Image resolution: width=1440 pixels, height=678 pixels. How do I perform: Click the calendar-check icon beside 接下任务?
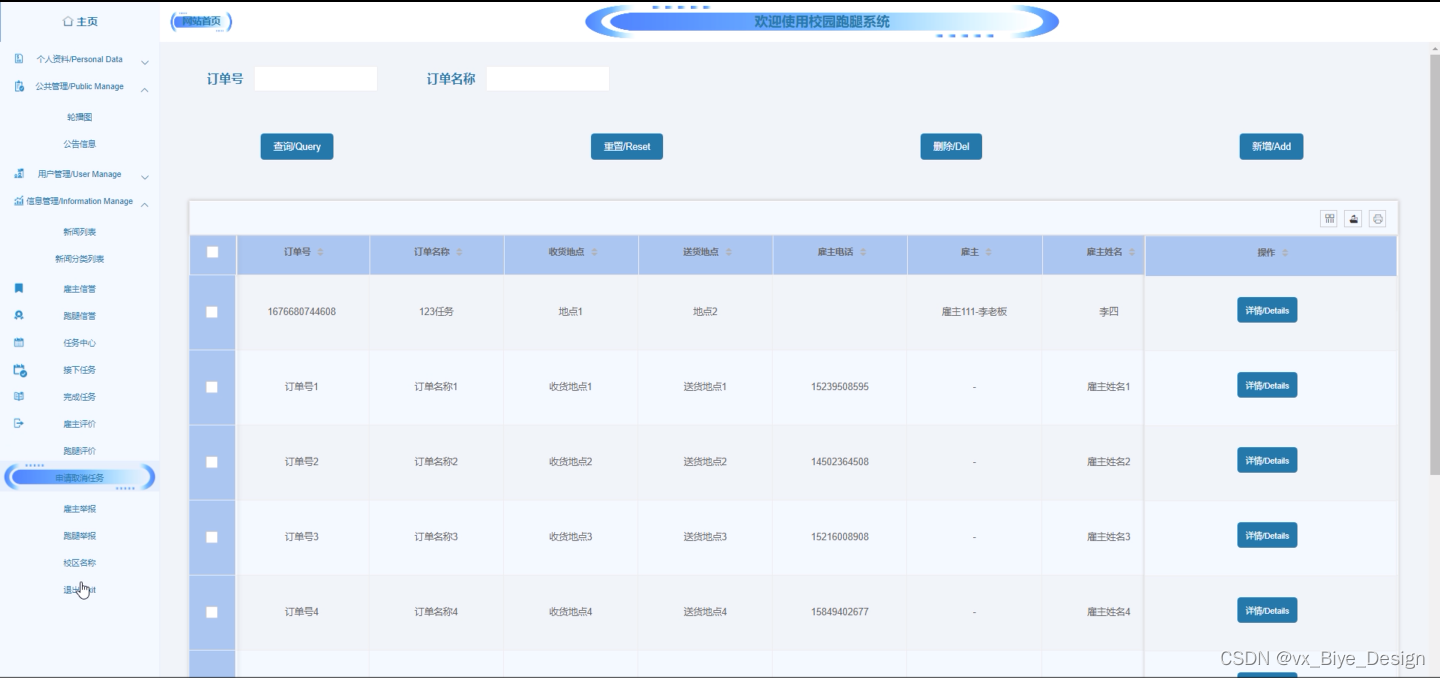20,370
